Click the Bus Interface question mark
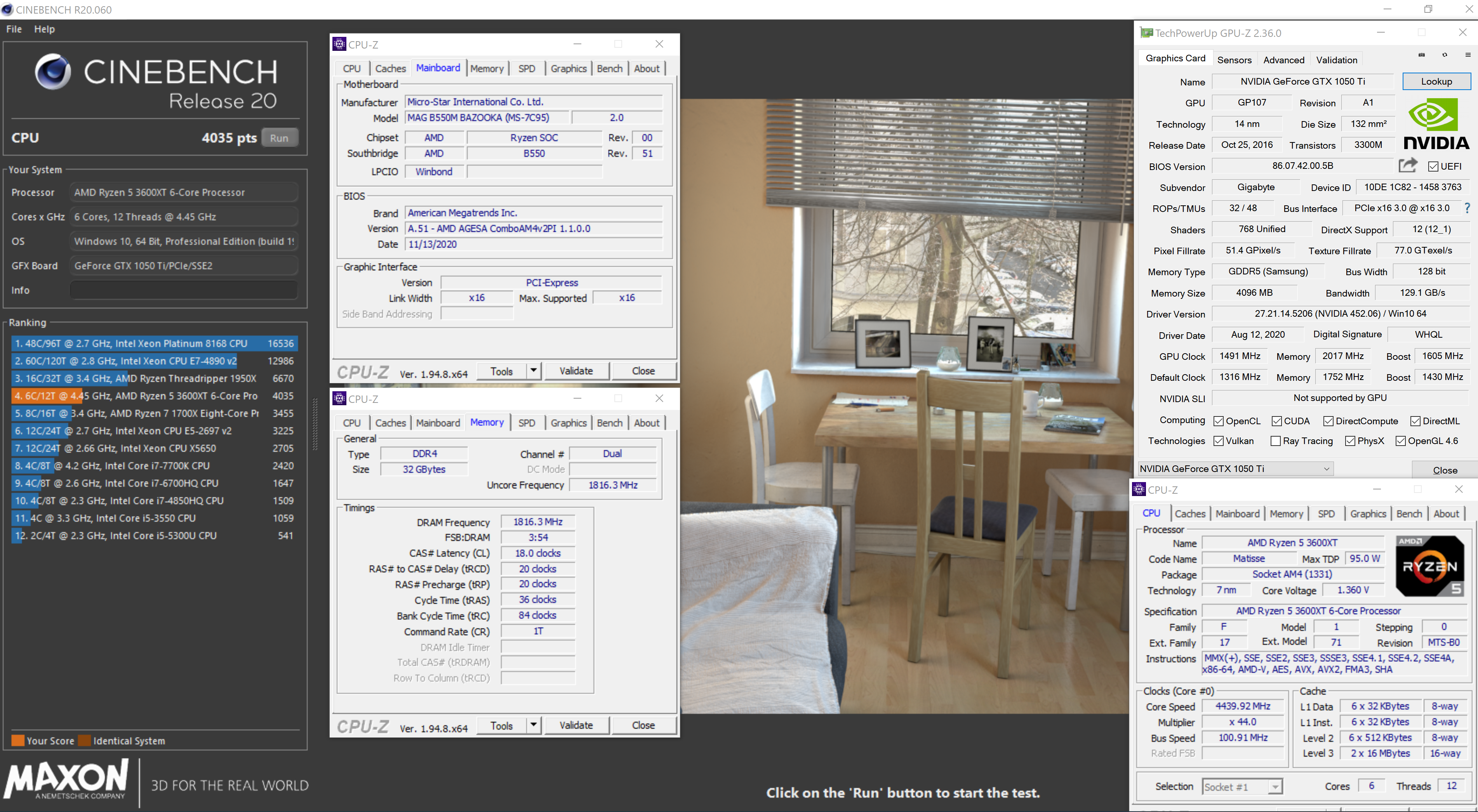Viewport: 1478px width, 812px height. (1467, 208)
